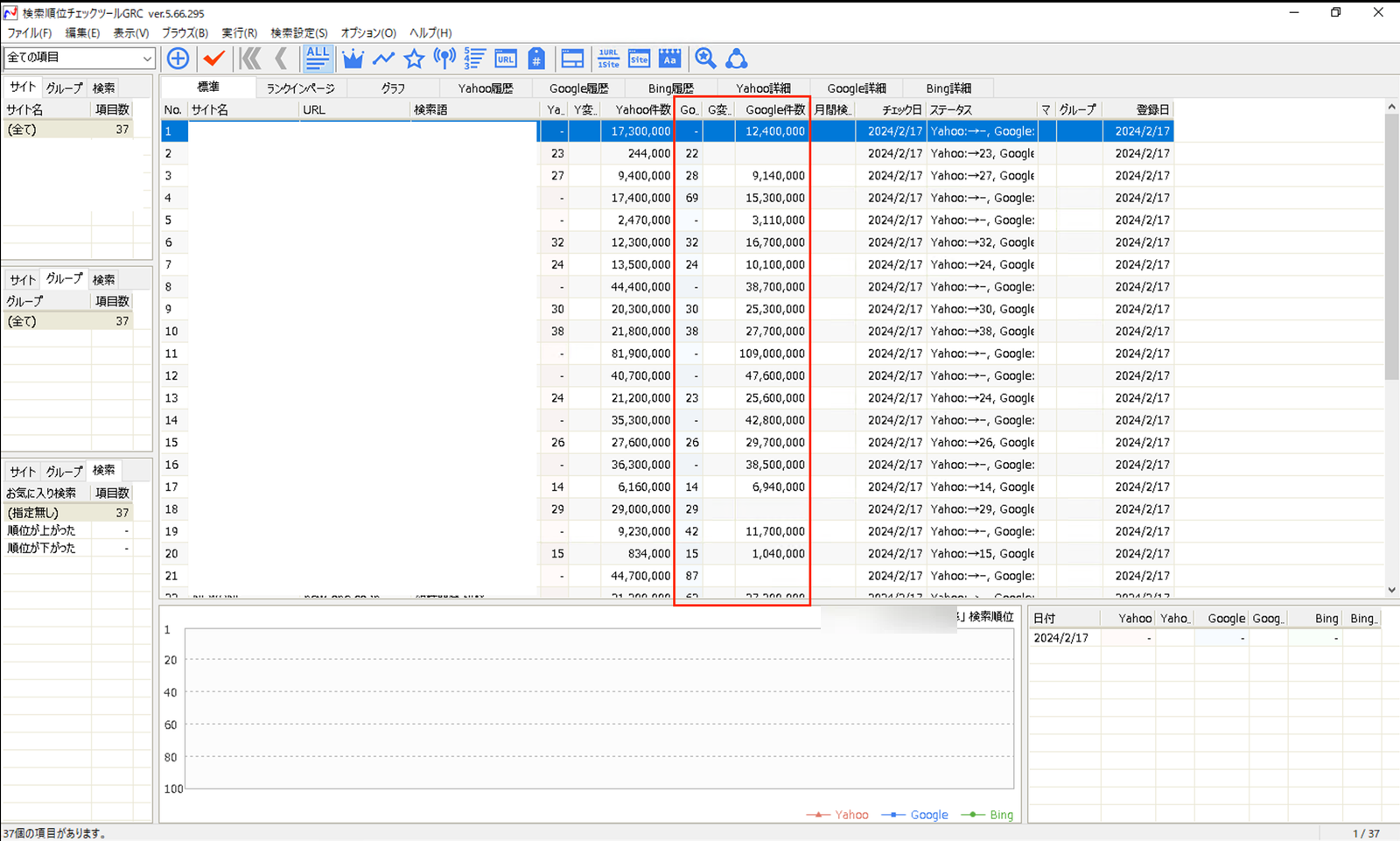Open the ファイル(F) menu
Screen dimensions: 1400x841
(30, 32)
